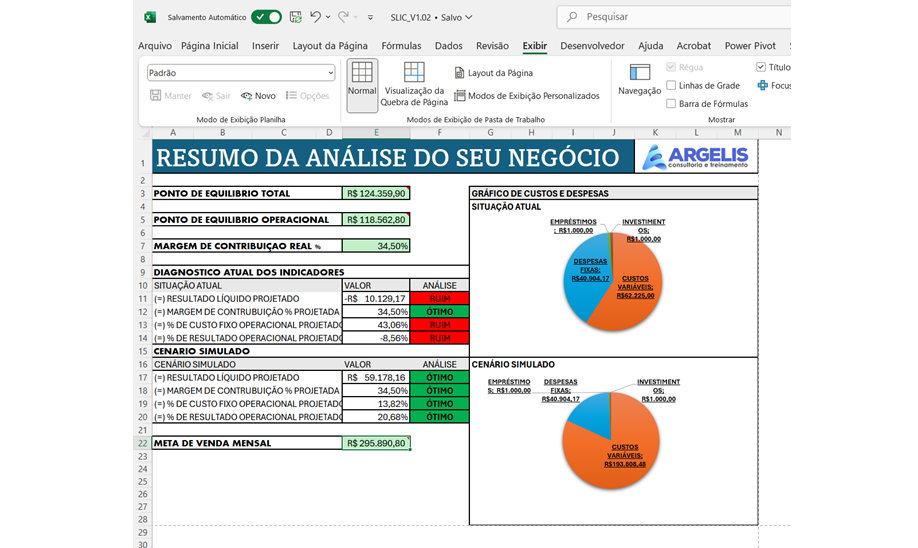Open the SLIC_V1.02 file name dropdown
The image size is (918, 548).
tap(431, 18)
